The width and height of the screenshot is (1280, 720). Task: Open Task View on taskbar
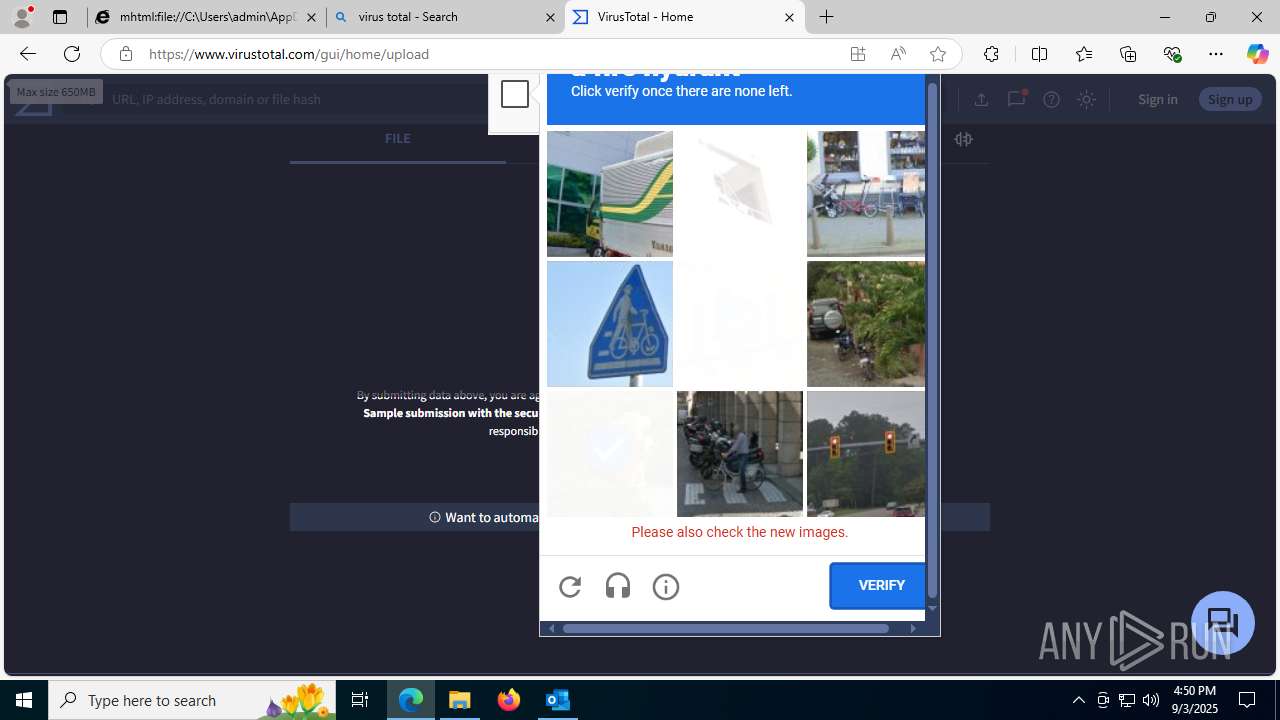360,700
